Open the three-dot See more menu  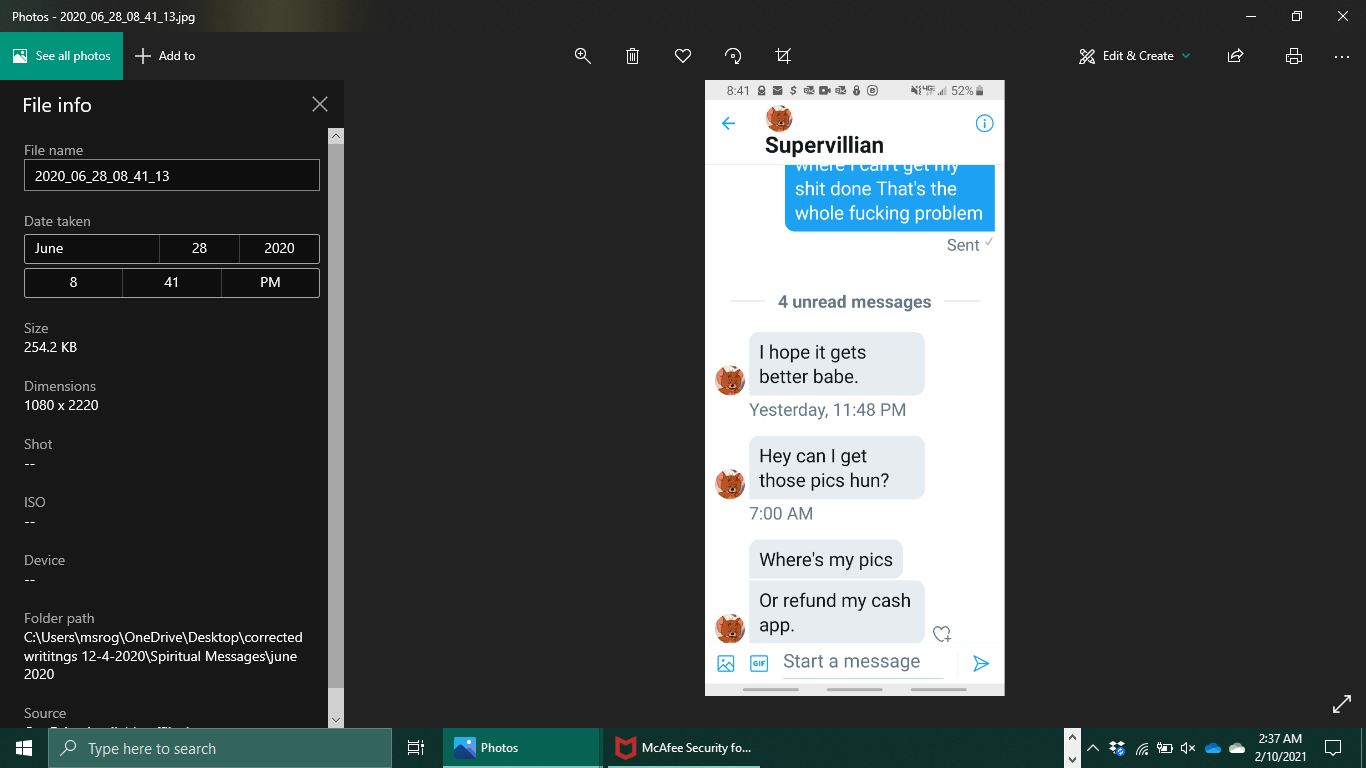point(1342,56)
